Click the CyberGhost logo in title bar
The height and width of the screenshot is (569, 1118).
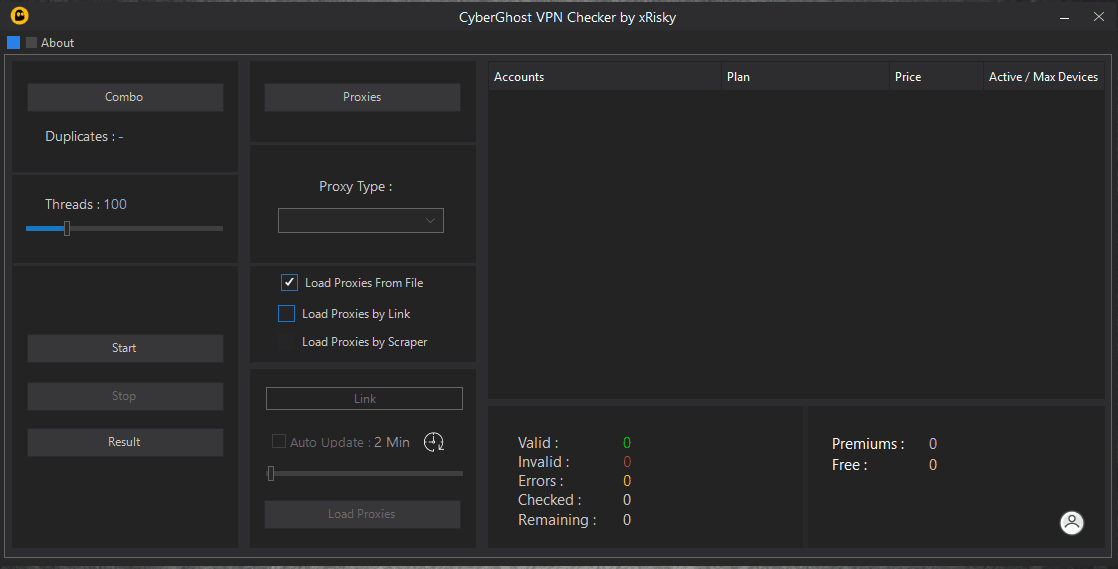(x=19, y=17)
